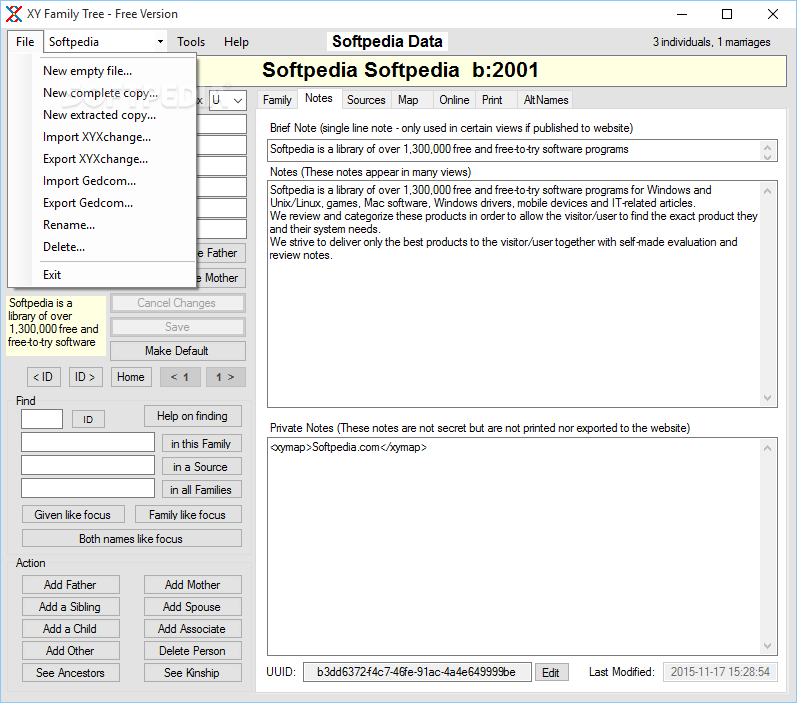Click Notes scrollbar down arrow
797x703 pixels.
(768, 398)
